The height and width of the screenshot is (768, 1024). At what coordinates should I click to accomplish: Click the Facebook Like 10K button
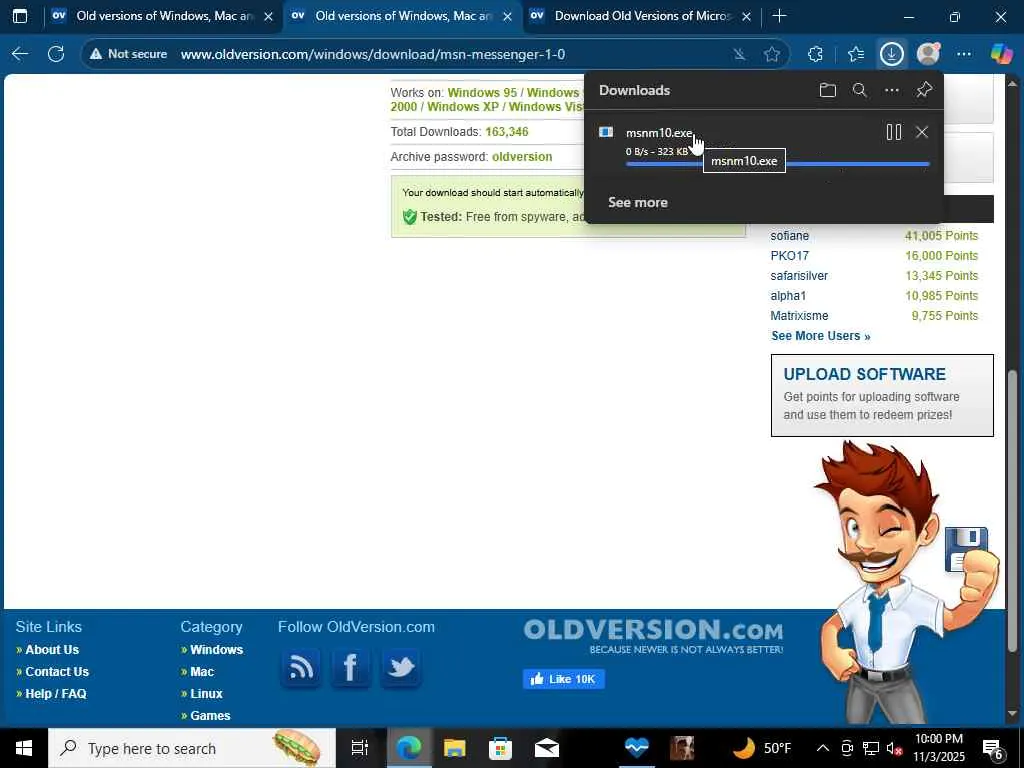point(564,679)
